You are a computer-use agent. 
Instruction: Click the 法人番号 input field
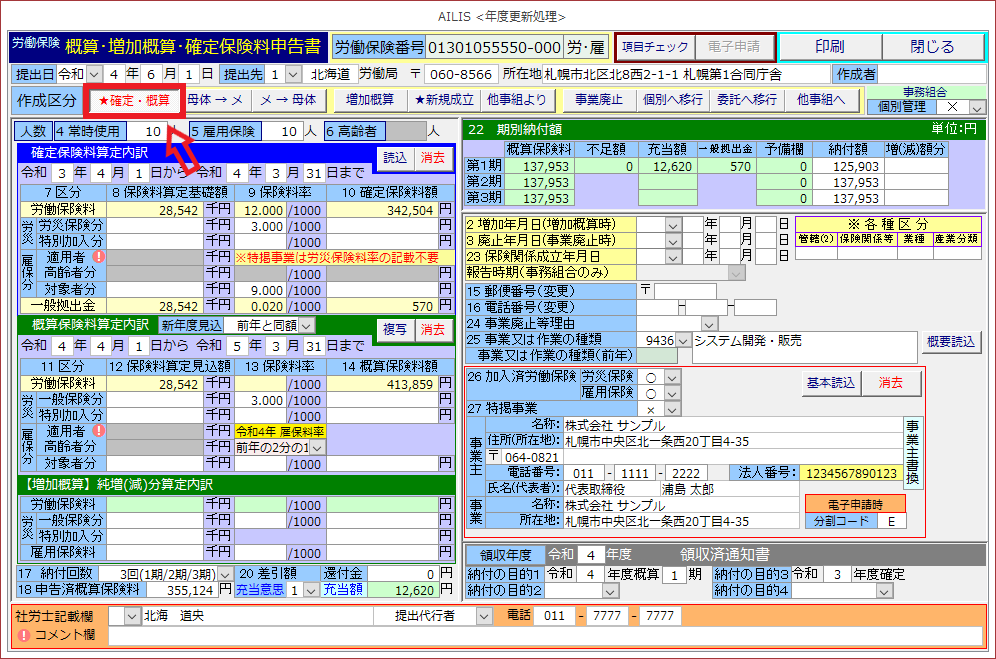[848, 473]
